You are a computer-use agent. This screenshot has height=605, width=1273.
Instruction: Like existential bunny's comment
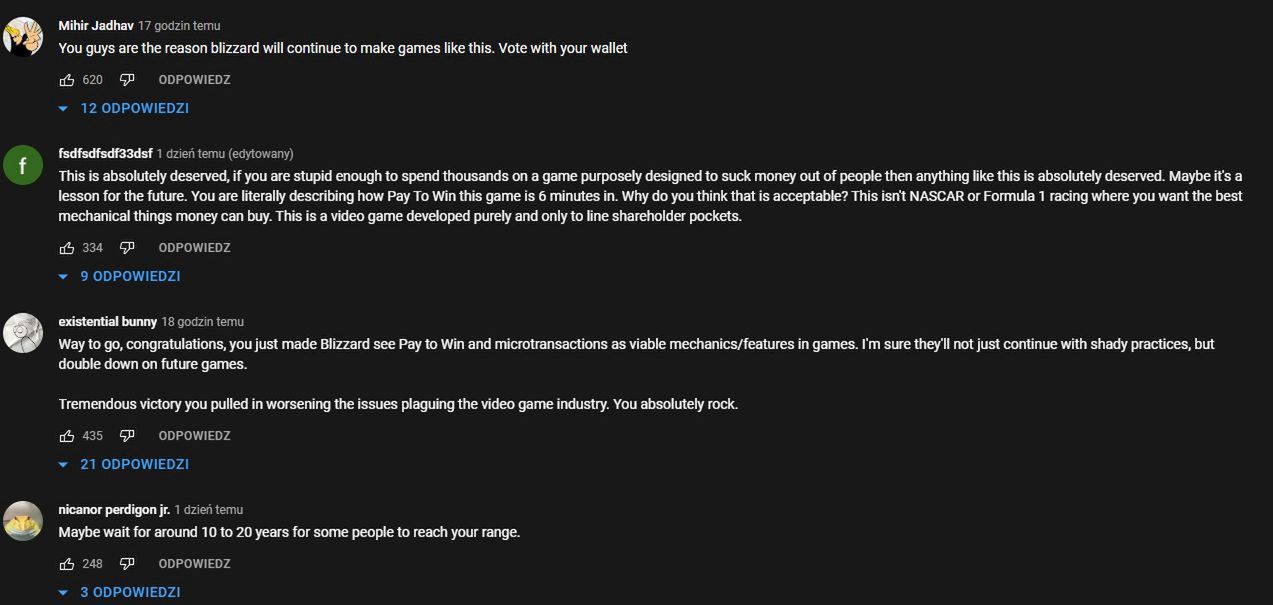67,436
